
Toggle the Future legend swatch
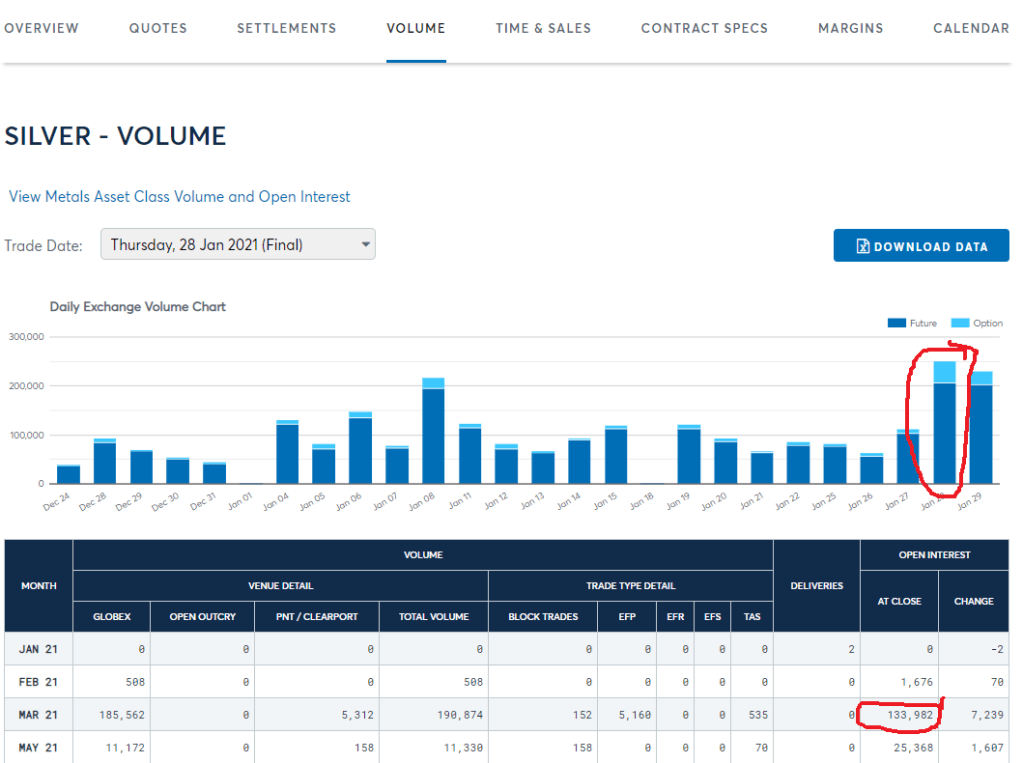click(x=897, y=323)
